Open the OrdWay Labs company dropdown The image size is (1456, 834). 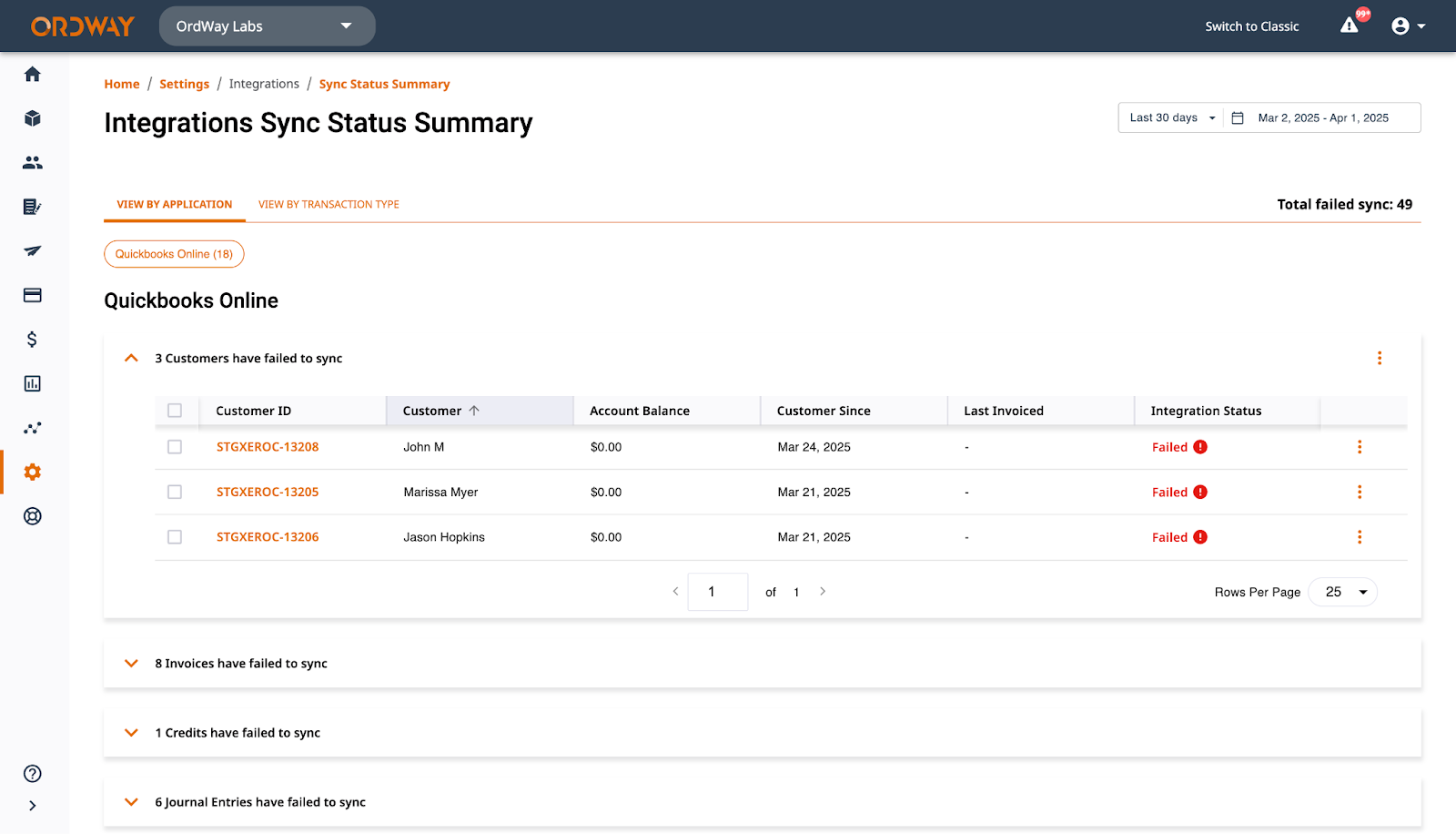tap(267, 26)
